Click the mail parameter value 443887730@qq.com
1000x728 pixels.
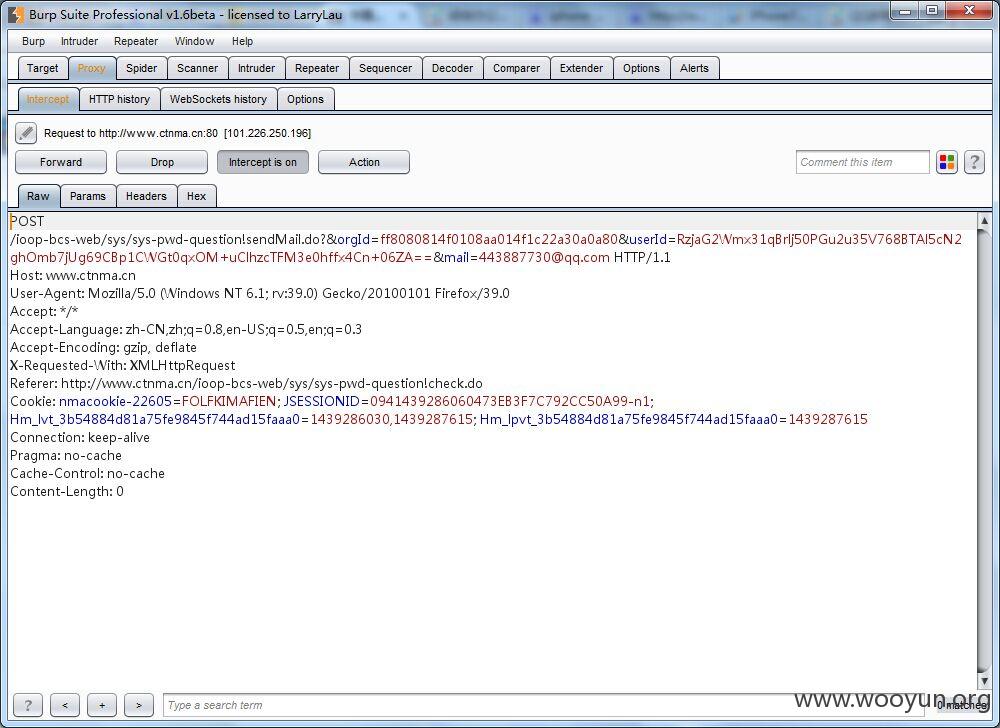544,258
